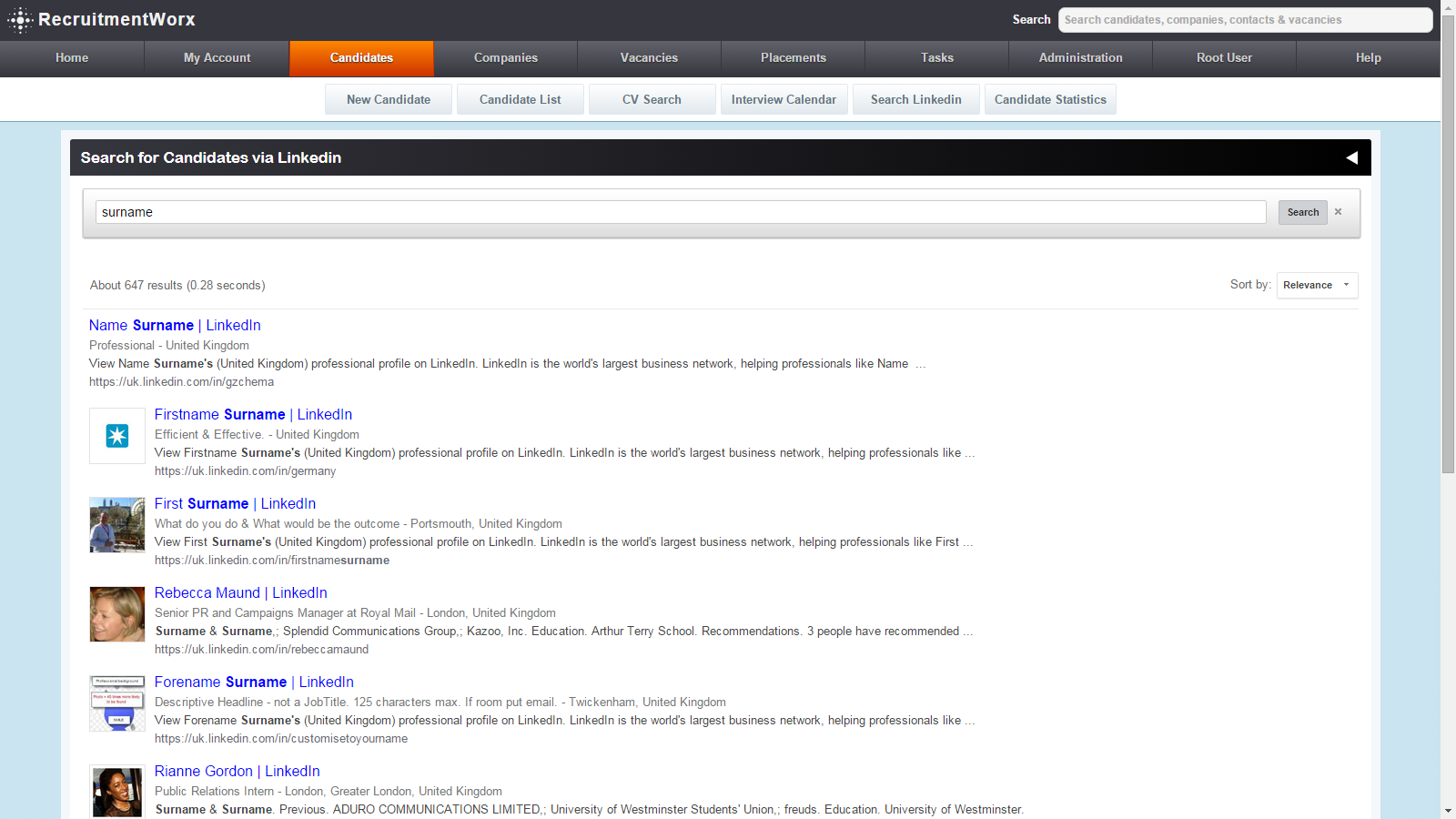Screen dimensions: 1456x819
Task: Click the Linkedin search input containing surname
Action: click(681, 212)
